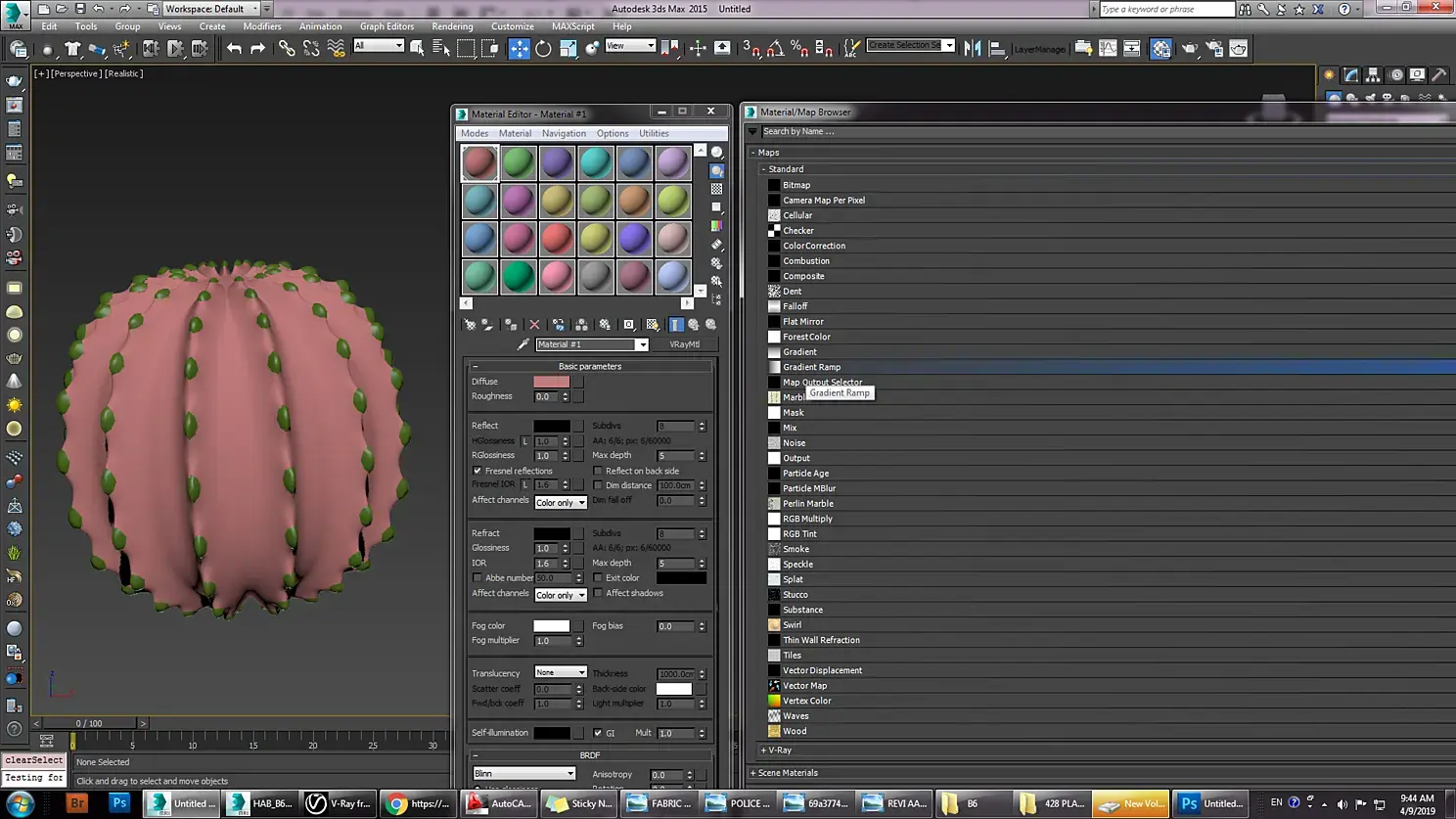Open the Rendering menu
Viewport: 1456px width, 819px height.
451,26
